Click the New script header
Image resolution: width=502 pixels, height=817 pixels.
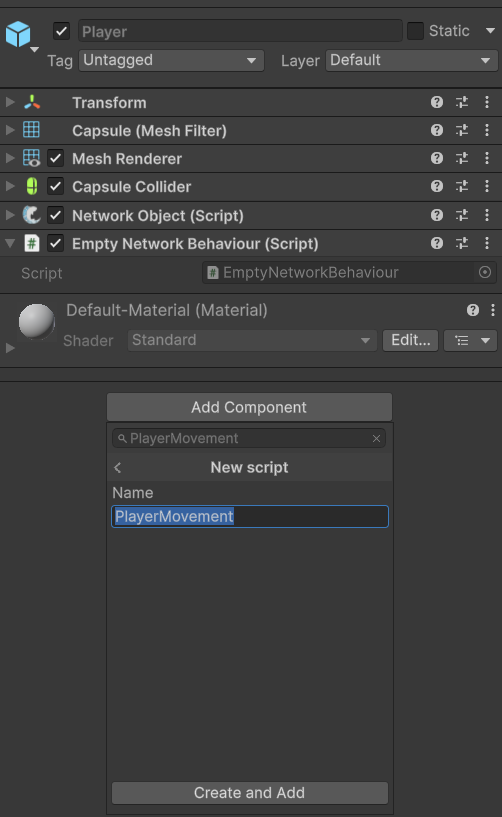249,467
